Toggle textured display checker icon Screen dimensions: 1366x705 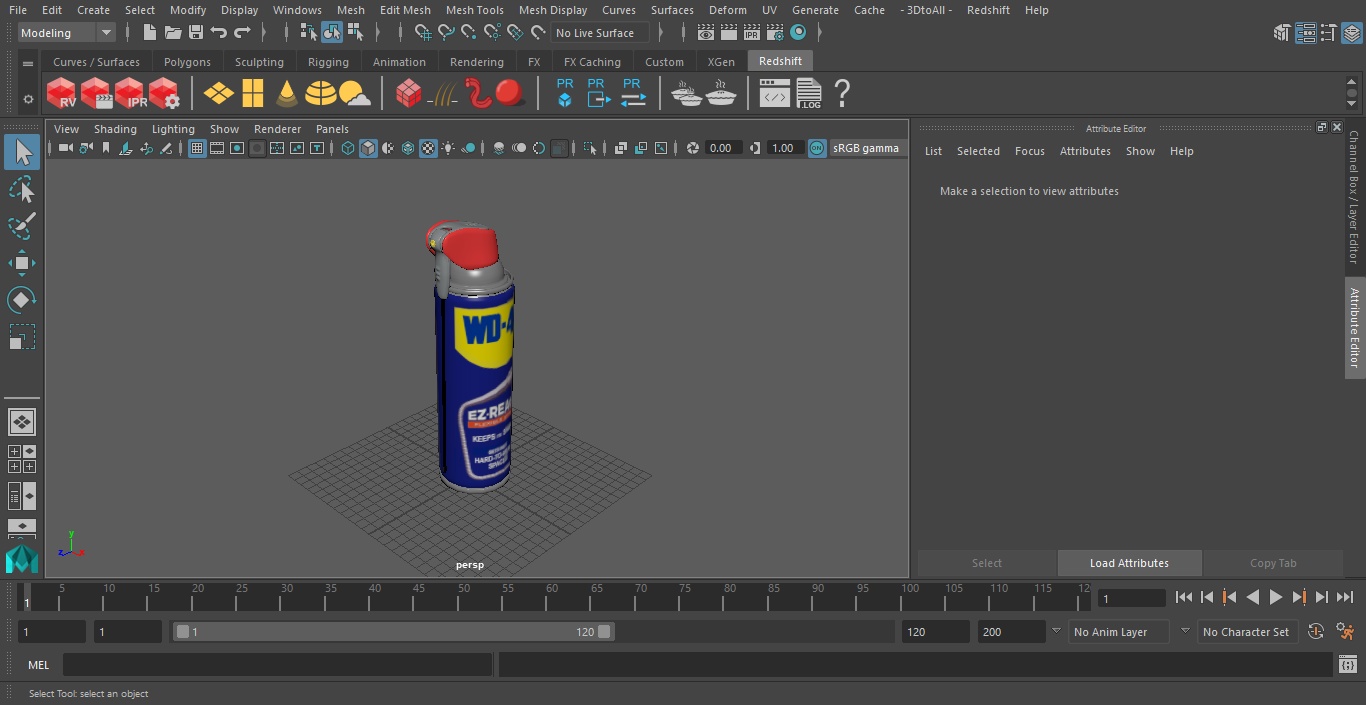pos(428,148)
